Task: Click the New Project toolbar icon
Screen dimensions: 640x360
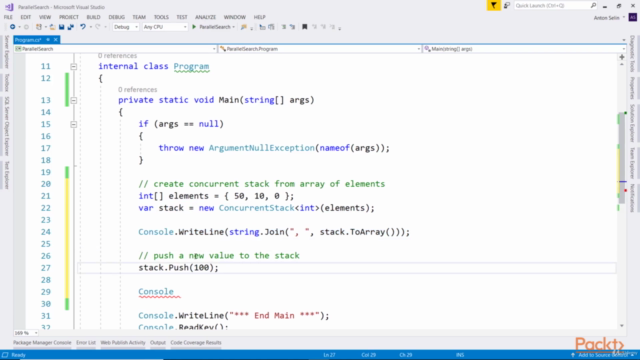Action: tap(39, 27)
